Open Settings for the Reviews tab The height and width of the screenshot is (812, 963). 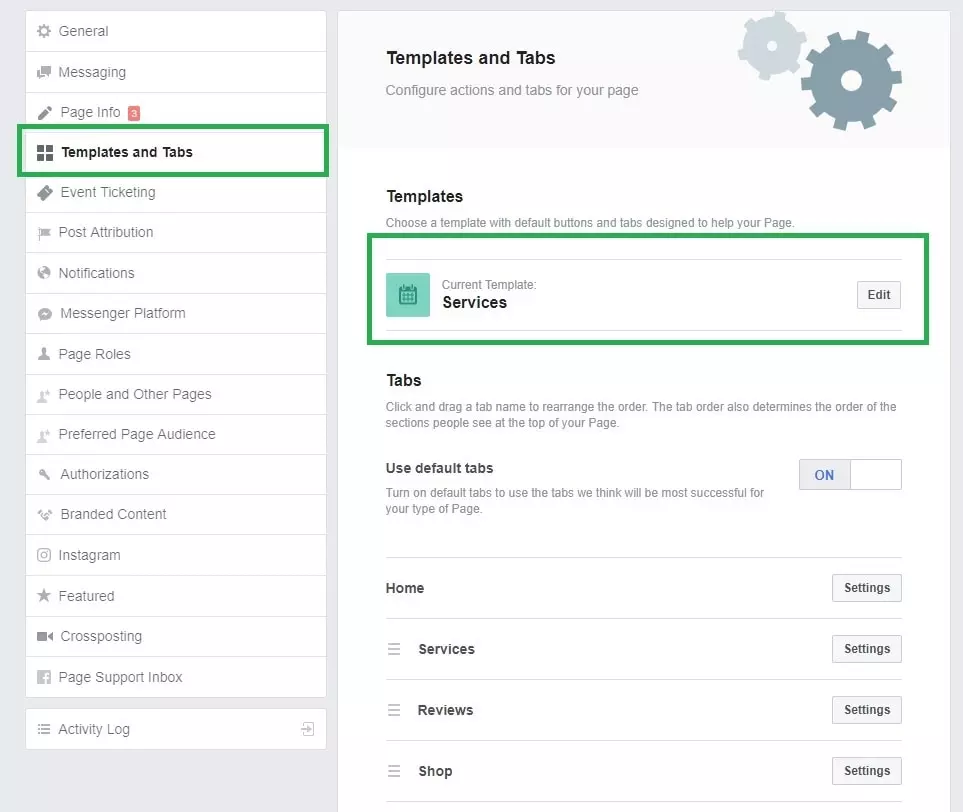(867, 709)
